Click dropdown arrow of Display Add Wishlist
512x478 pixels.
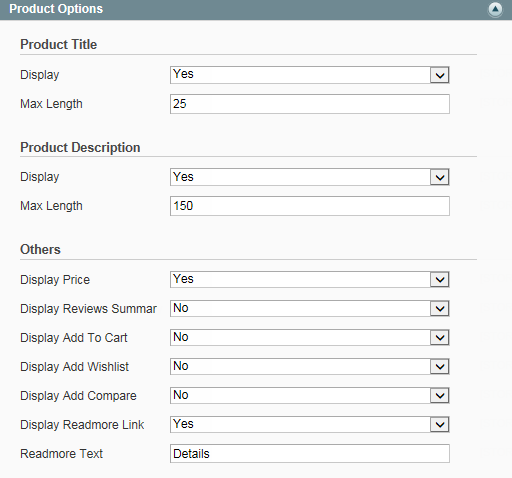coord(440,367)
